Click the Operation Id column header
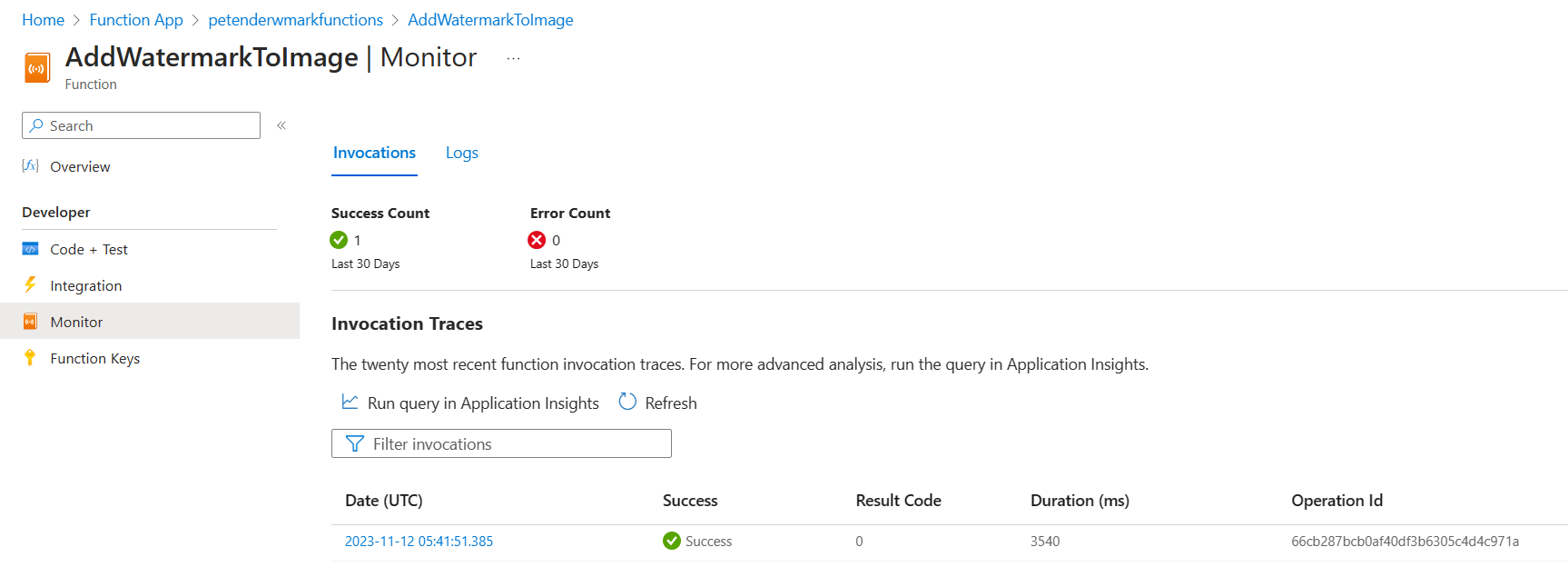The width and height of the screenshot is (1568, 577). (x=1336, y=501)
